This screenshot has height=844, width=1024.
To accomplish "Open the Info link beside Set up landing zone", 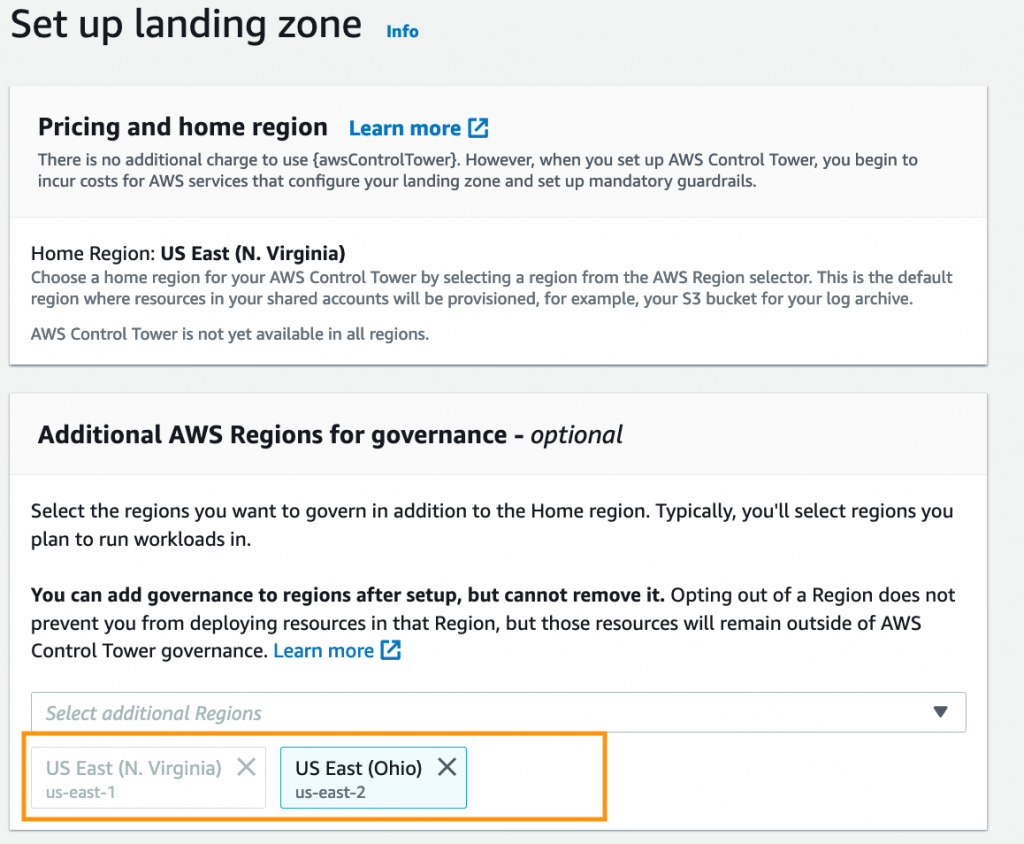I will pos(402,31).
